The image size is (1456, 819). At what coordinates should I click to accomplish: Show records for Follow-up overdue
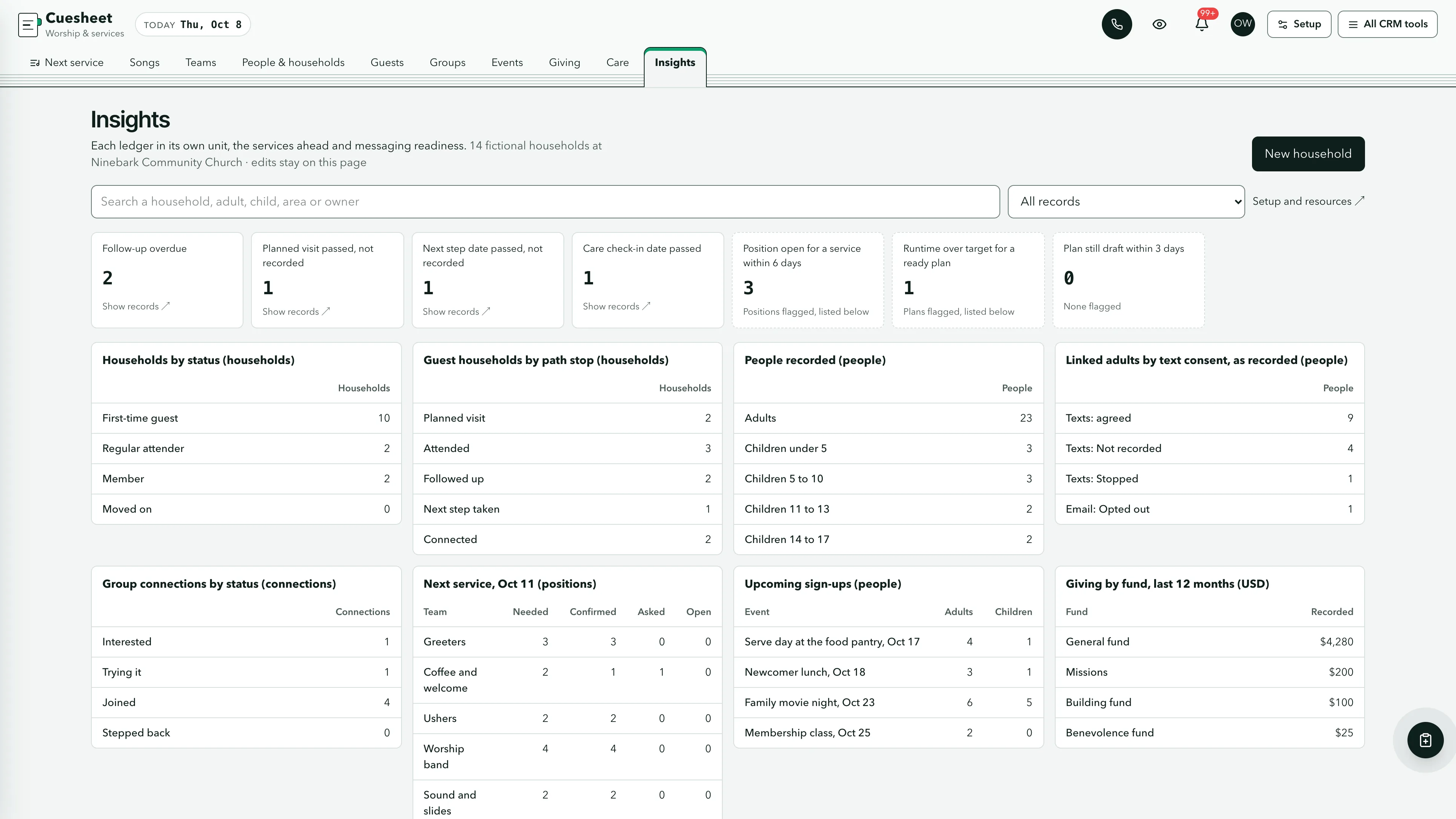(136, 306)
